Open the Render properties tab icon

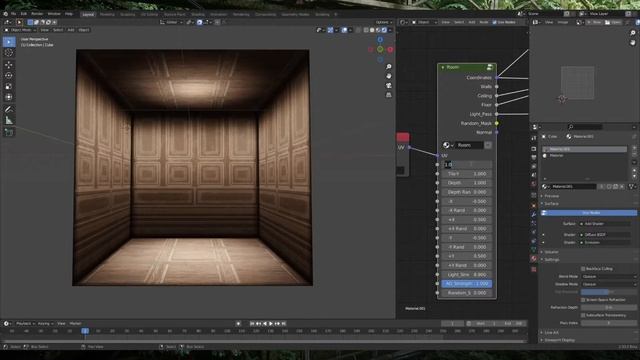point(533,149)
